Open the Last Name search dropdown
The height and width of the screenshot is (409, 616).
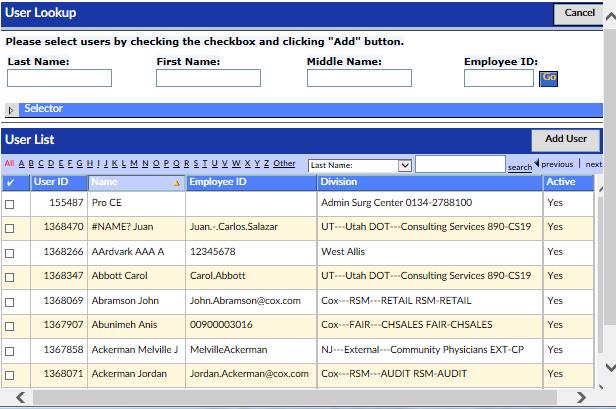click(405, 165)
